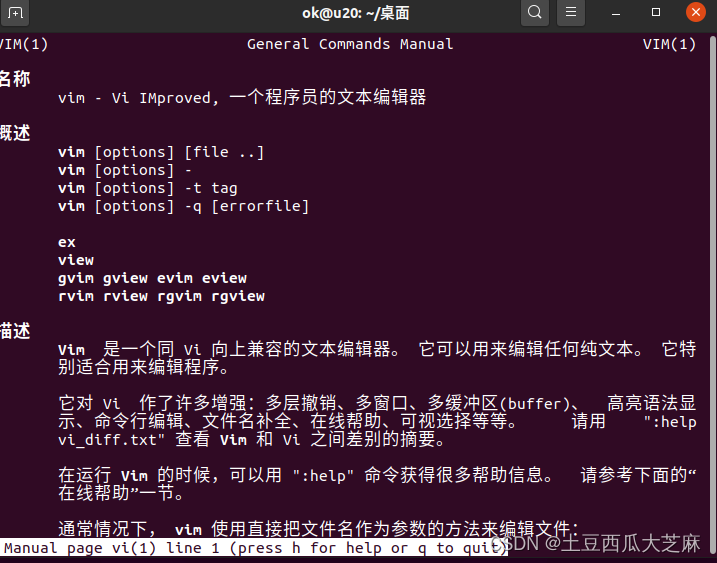This screenshot has height=563, width=717.
Task: Click line 'vim - Vi IMproved, 一个程序员的文本编辑器'
Action: [x=242, y=97]
